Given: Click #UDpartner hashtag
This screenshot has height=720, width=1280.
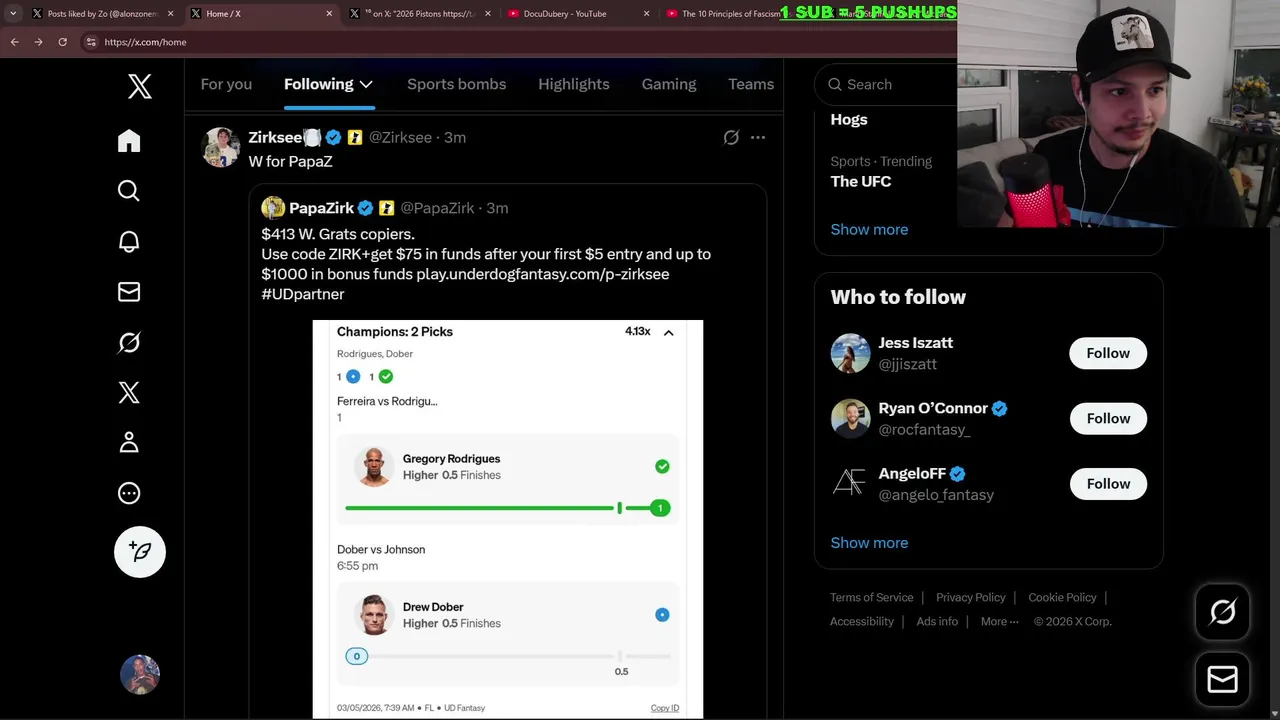Looking at the screenshot, I should coord(303,294).
